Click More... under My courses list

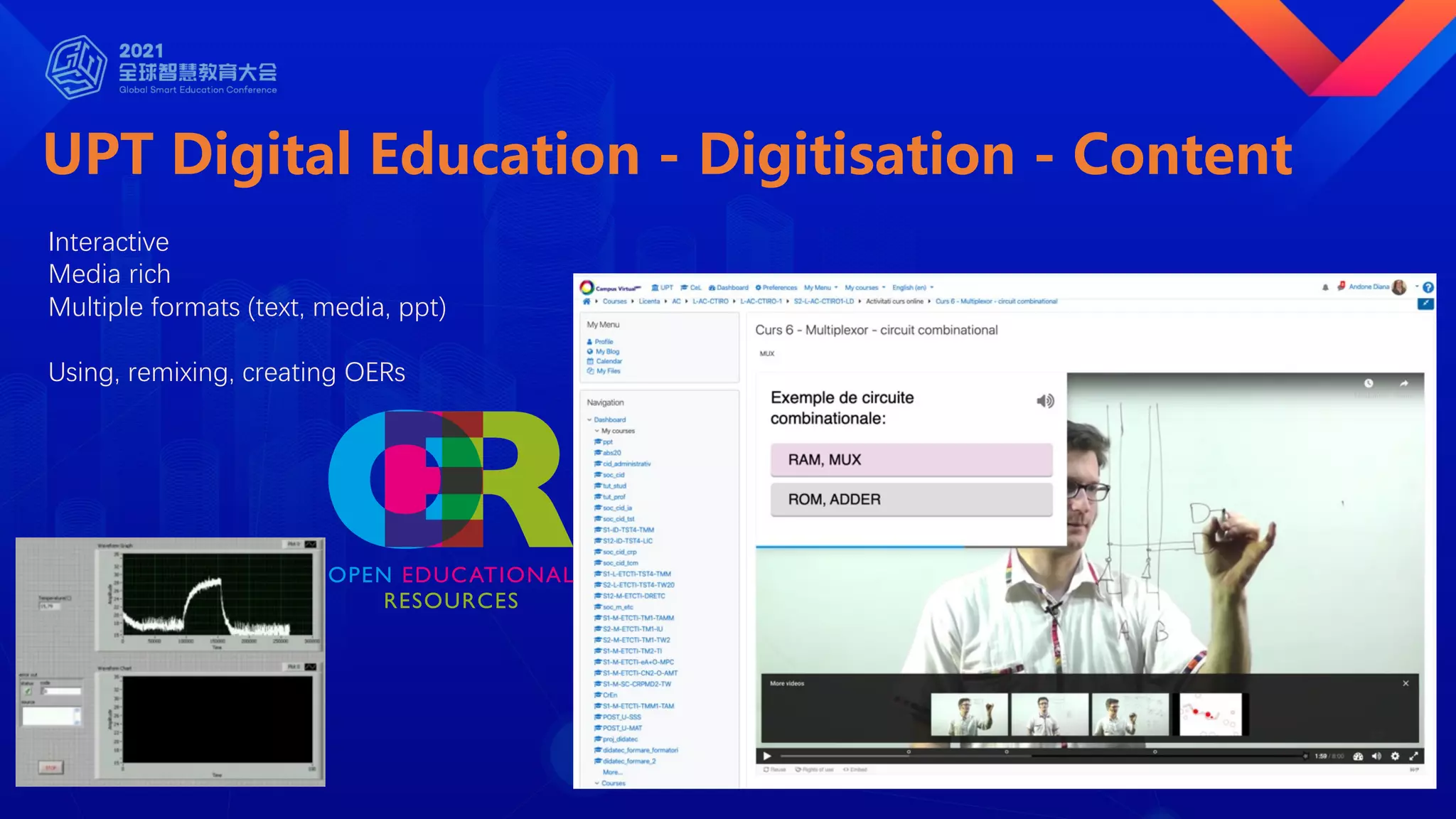[612, 772]
